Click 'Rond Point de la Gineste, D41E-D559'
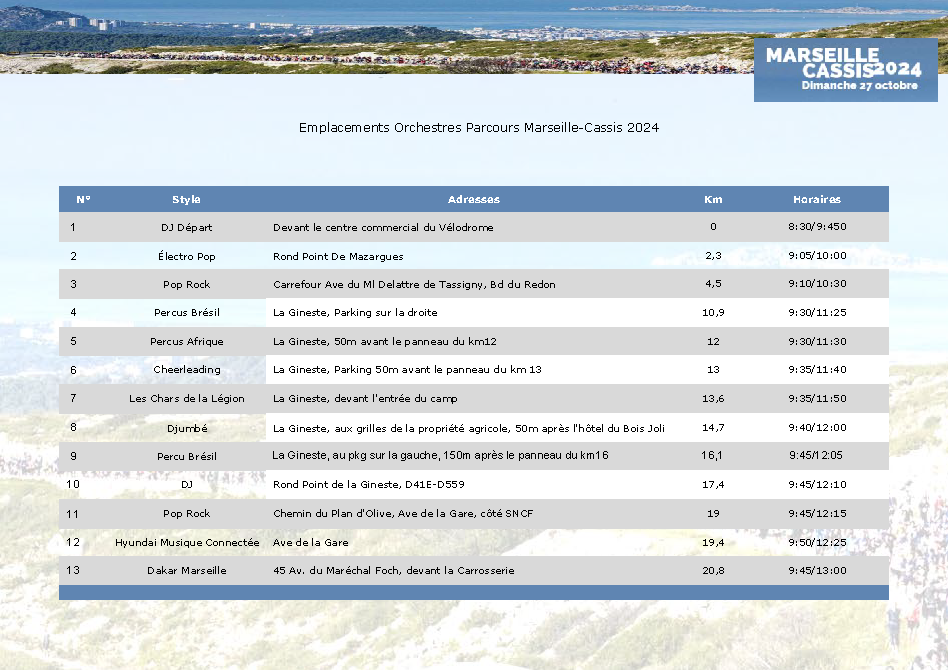The image size is (948, 670). (x=369, y=484)
